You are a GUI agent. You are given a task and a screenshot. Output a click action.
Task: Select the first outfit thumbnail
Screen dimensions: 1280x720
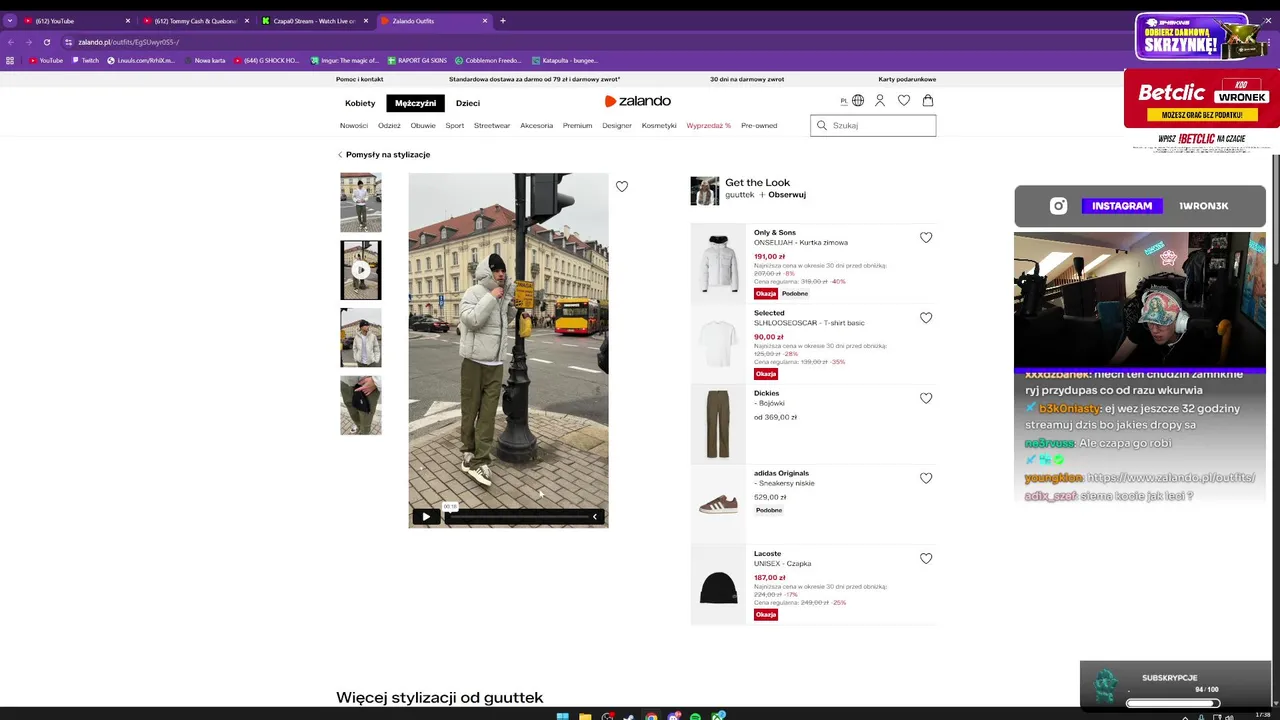point(360,203)
